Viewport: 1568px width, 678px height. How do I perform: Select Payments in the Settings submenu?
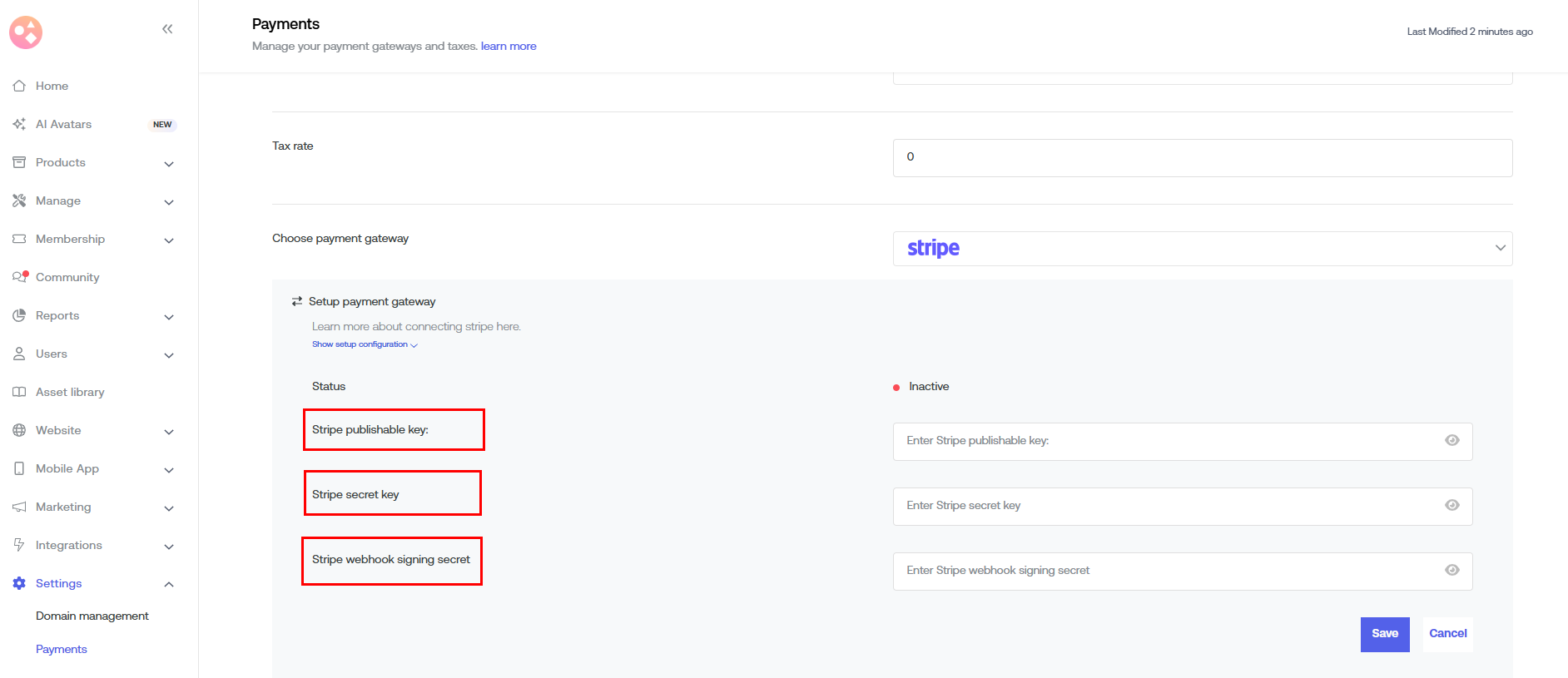[62, 649]
